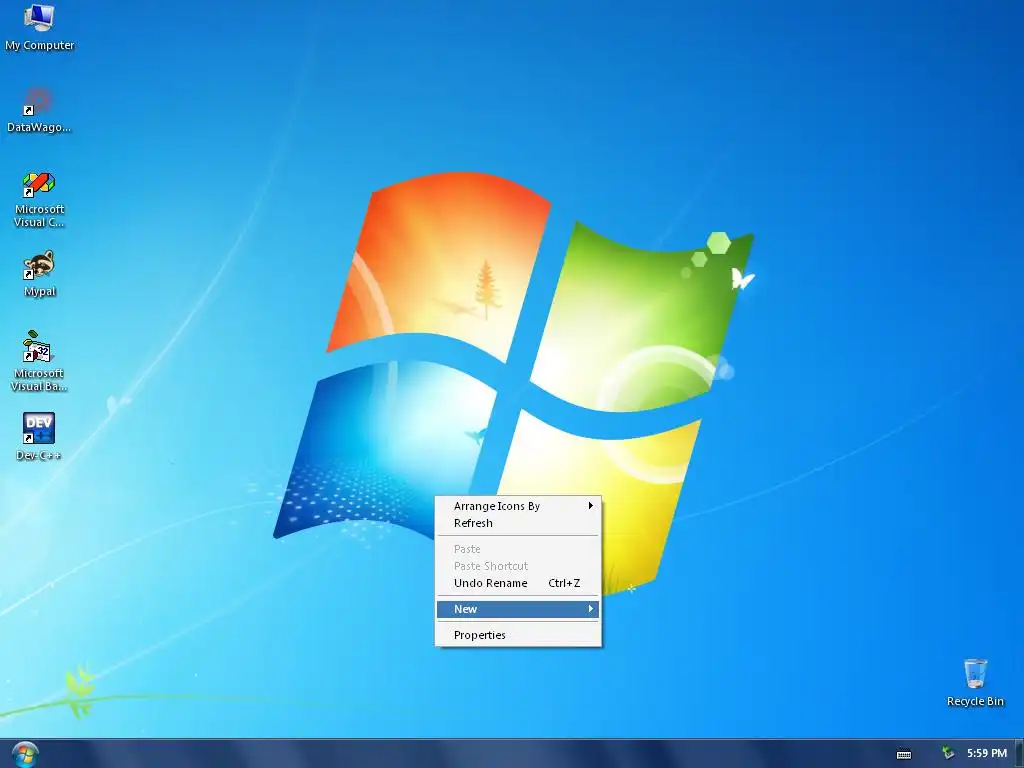
Task: Select the Microsoft Visual C... shortcut
Action: (39, 198)
